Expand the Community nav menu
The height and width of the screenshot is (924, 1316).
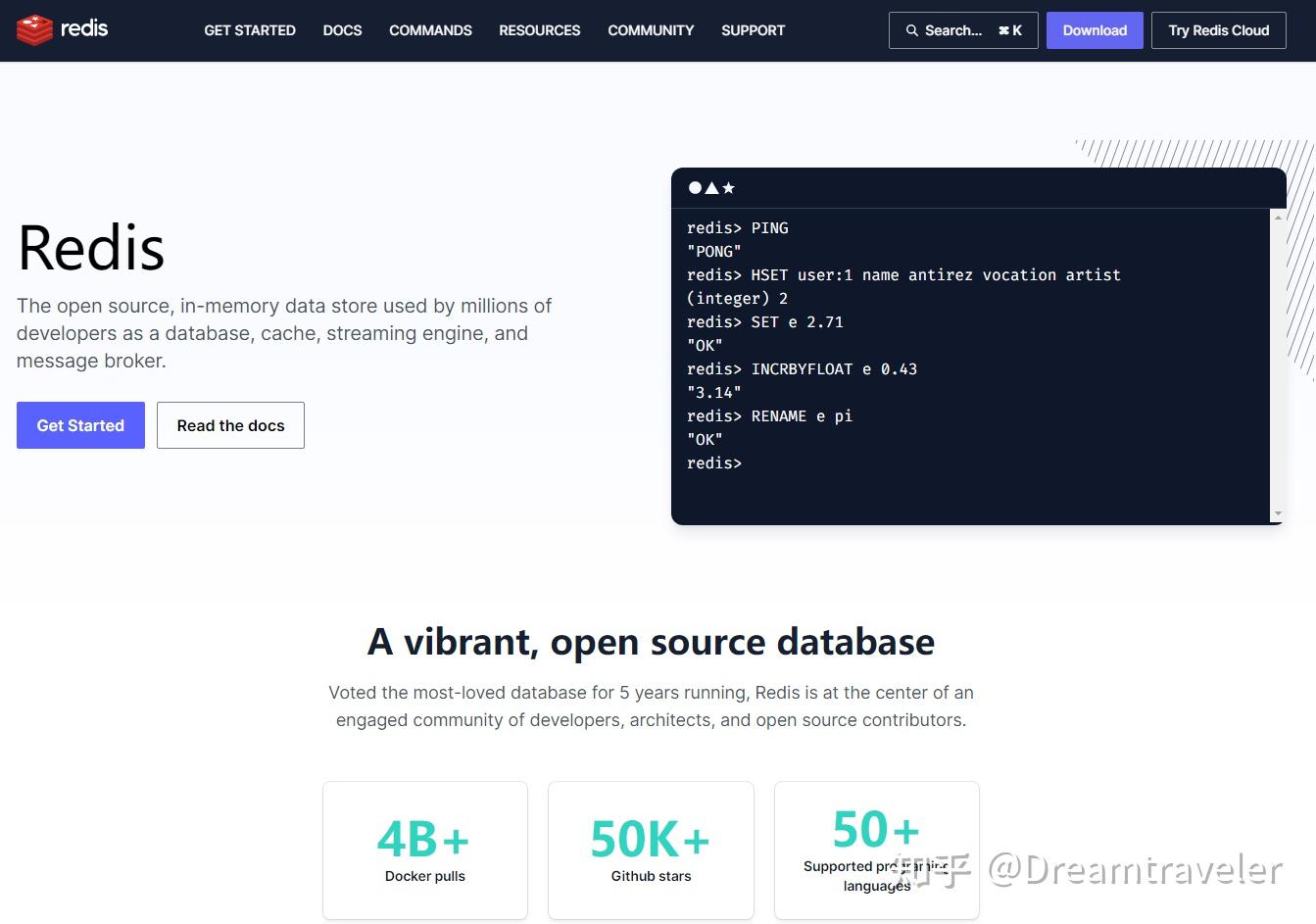point(651,30)
